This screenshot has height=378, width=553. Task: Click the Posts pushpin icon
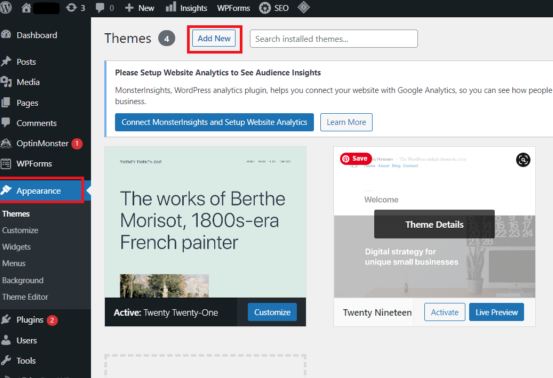coord(6,61)
